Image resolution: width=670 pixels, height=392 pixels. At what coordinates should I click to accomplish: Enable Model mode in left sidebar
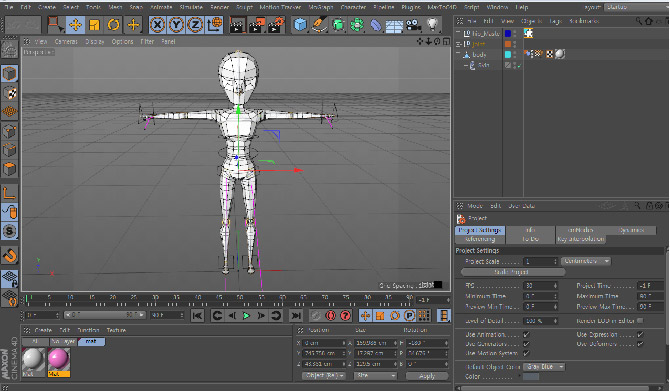point(9,74)
